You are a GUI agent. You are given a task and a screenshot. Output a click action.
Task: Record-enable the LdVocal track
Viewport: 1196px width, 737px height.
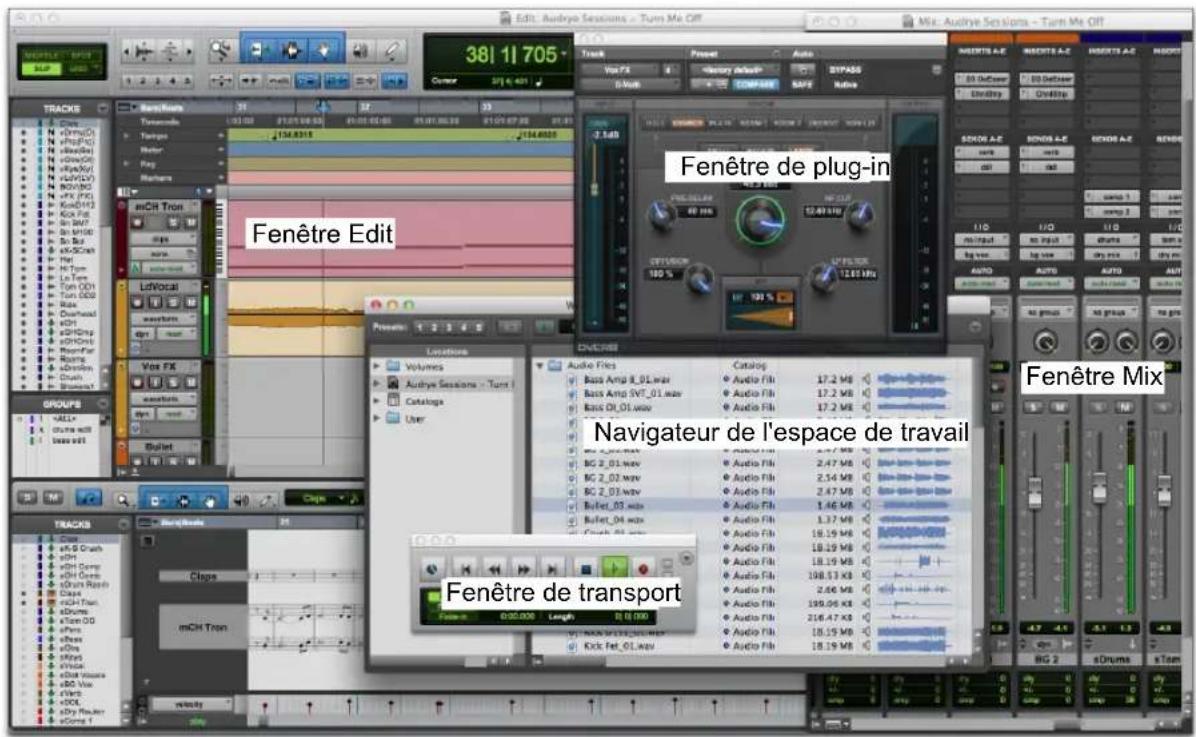coord(137,303)
